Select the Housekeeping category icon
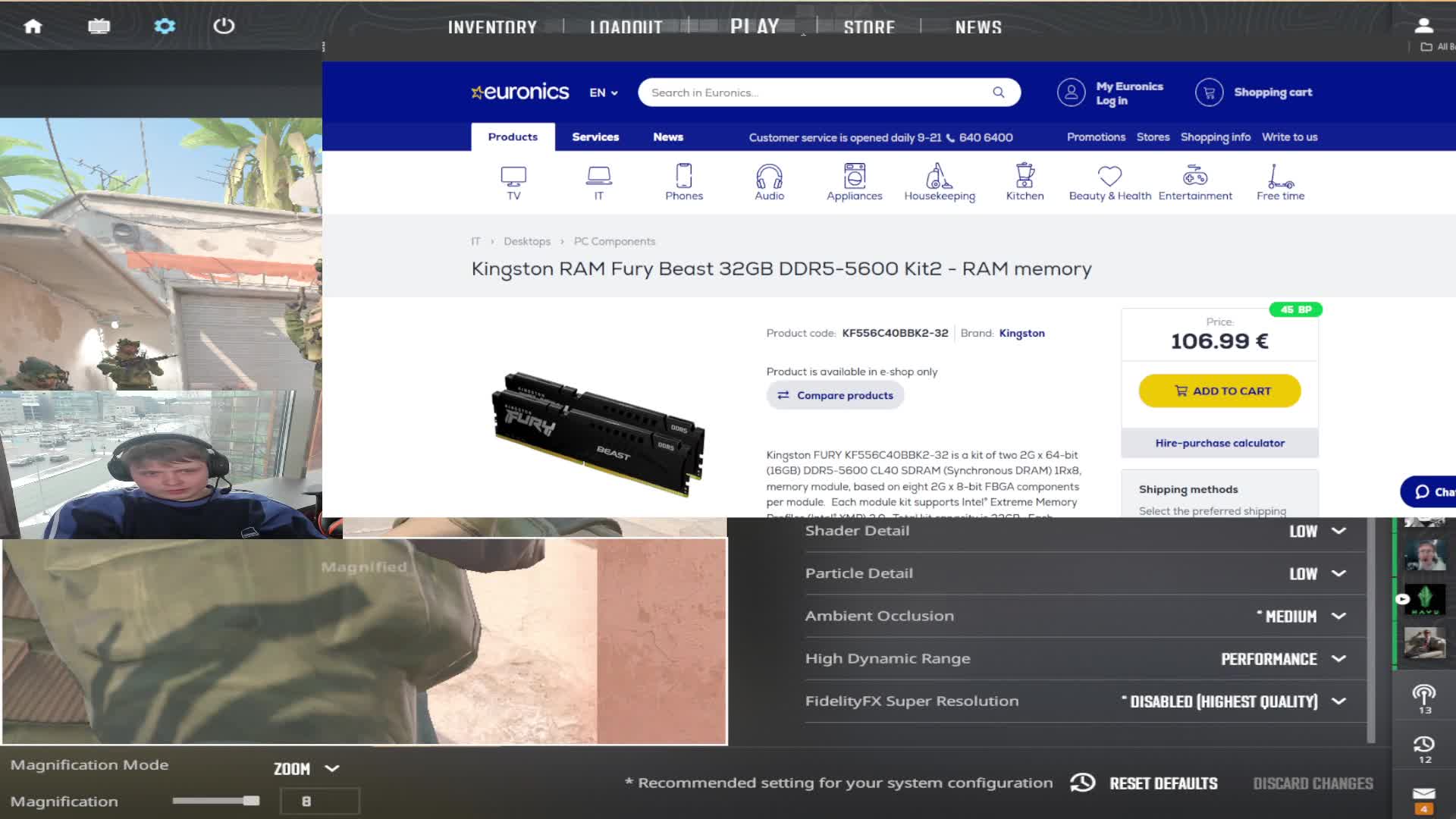 coord(939,175)
